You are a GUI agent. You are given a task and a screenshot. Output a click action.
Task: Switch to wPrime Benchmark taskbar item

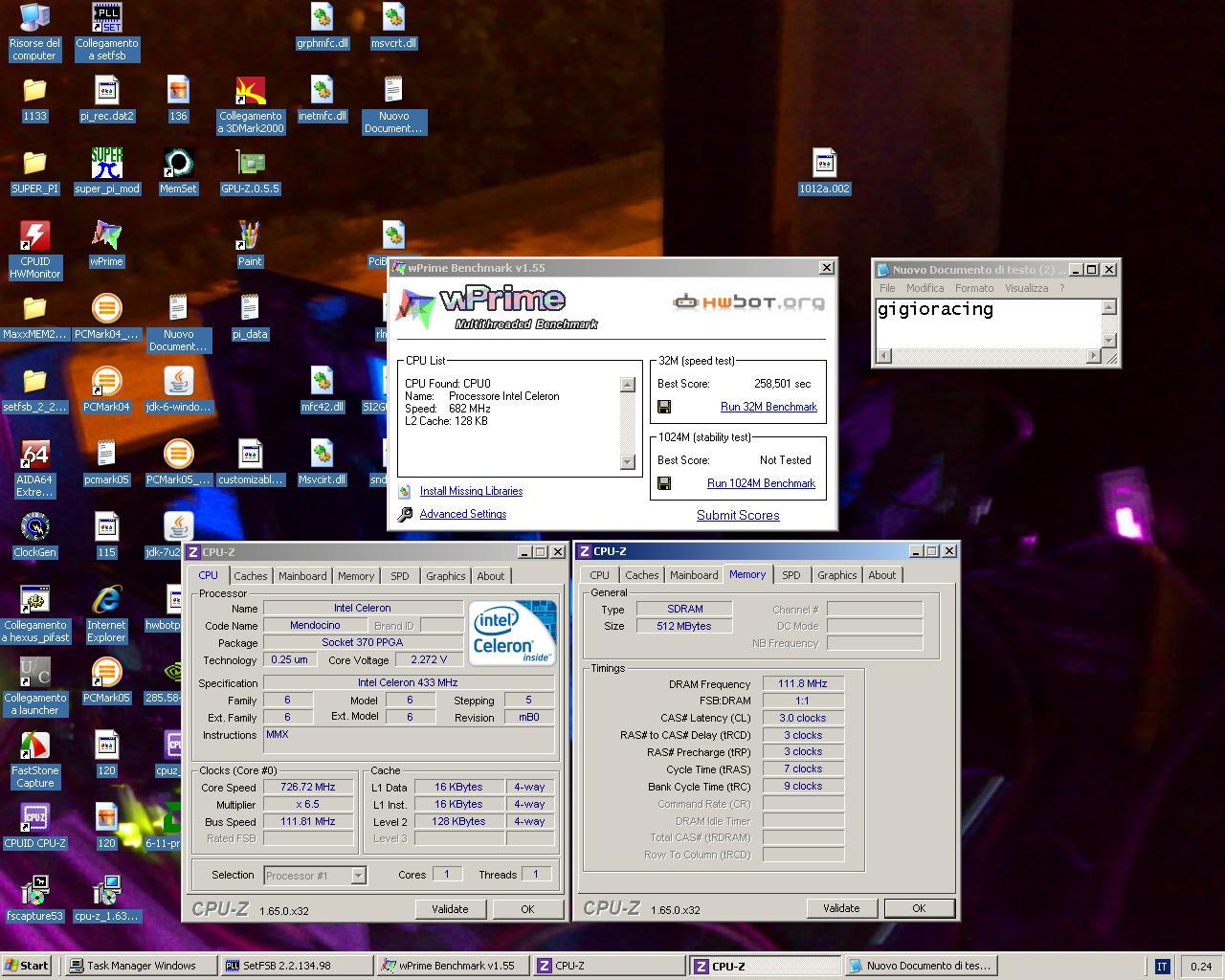point(451,966)
